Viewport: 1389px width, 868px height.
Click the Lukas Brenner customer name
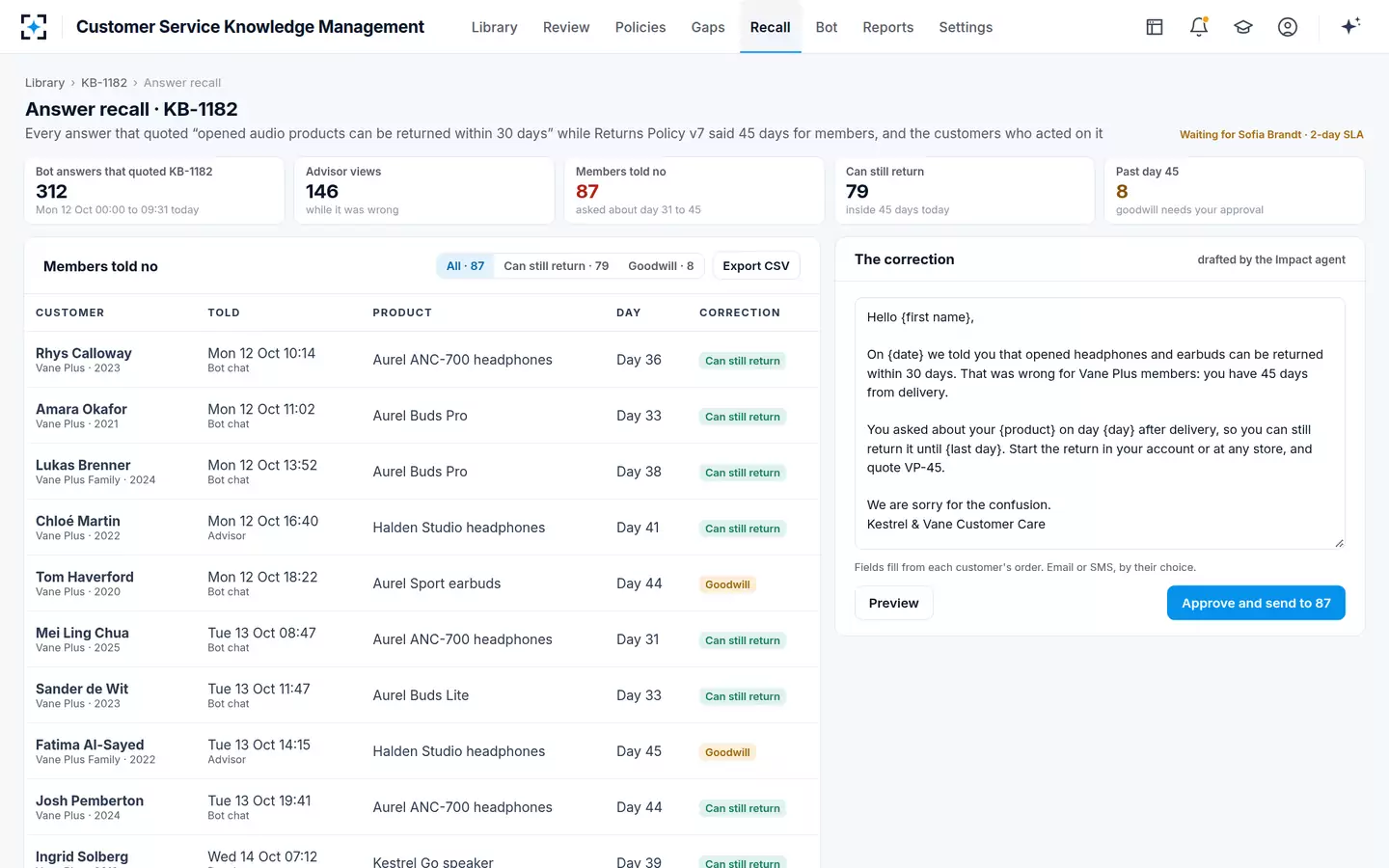click(83, 465)
